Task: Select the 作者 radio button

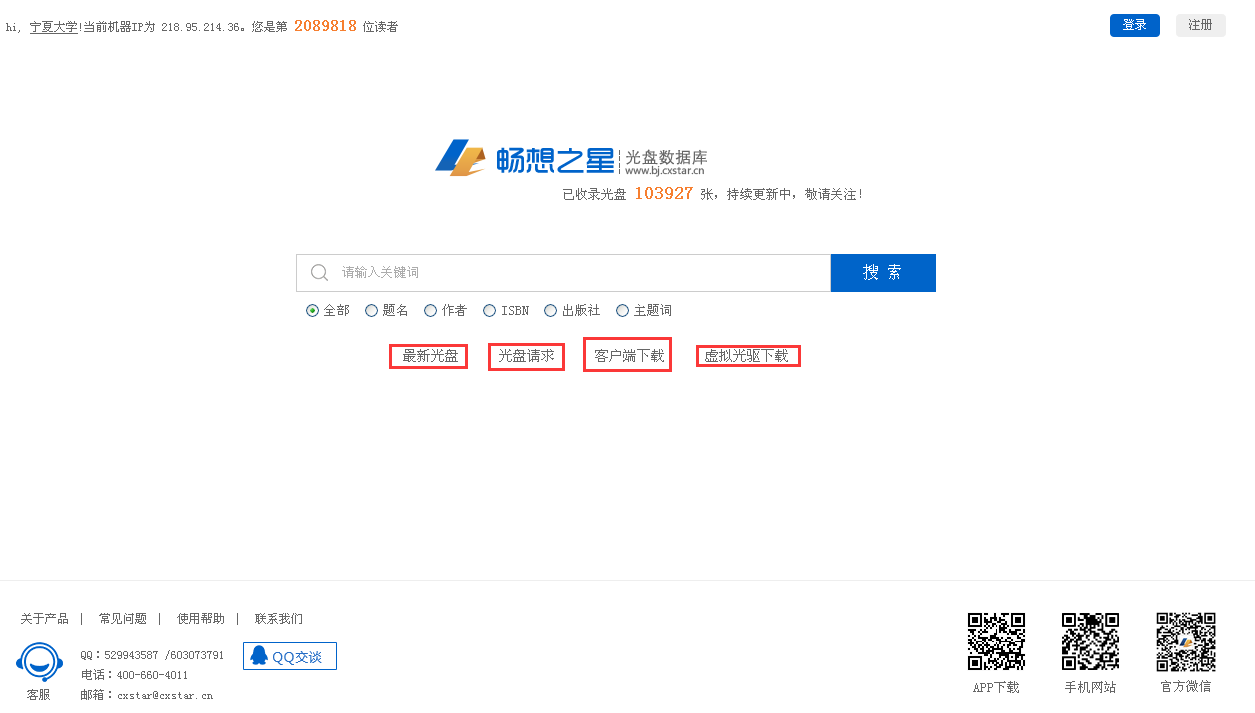Action: click(430, 311)
